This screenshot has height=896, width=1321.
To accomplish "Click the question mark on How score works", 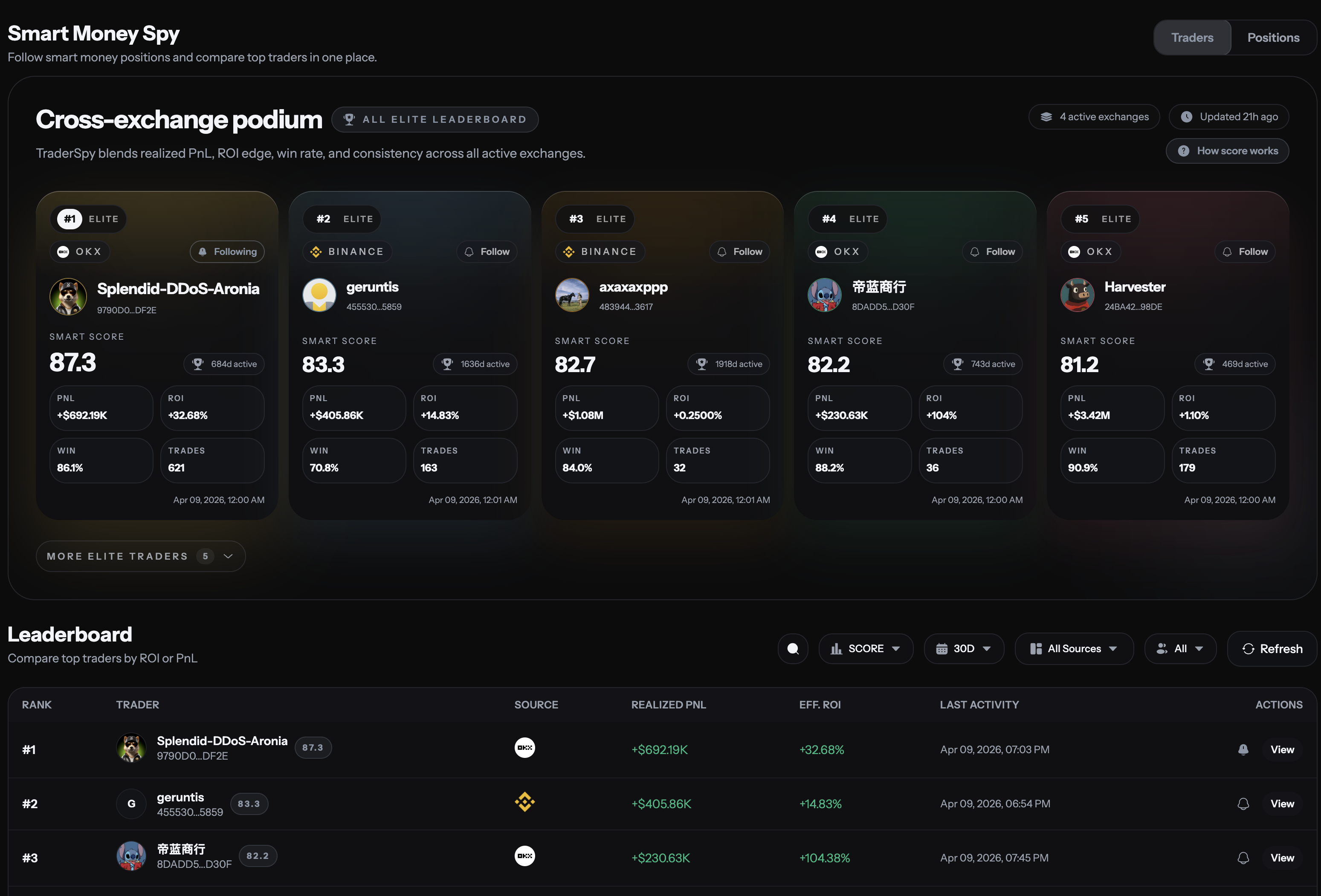I will [1184, 150].
